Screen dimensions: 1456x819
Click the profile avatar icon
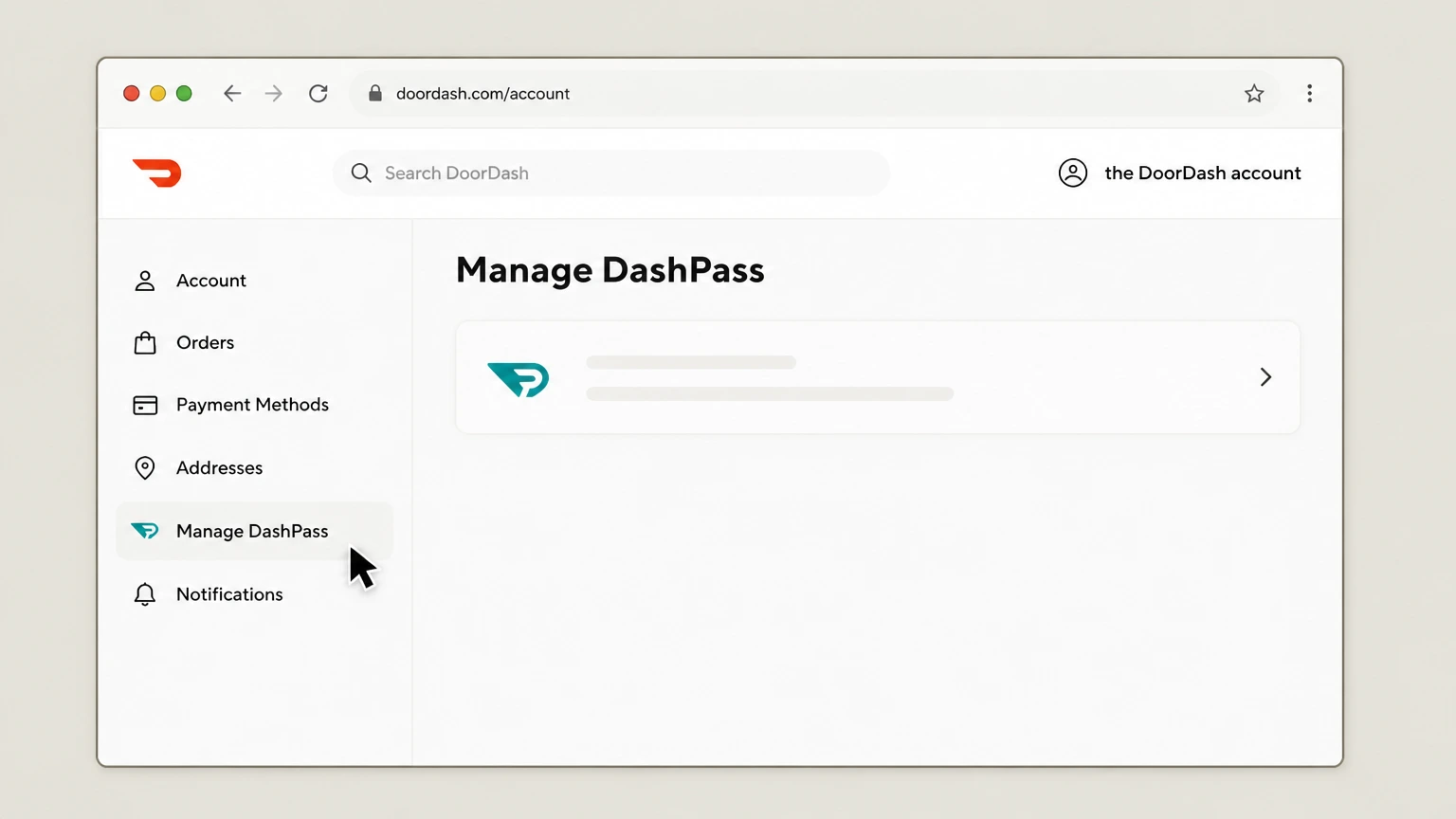click(x=1073, y=173)
